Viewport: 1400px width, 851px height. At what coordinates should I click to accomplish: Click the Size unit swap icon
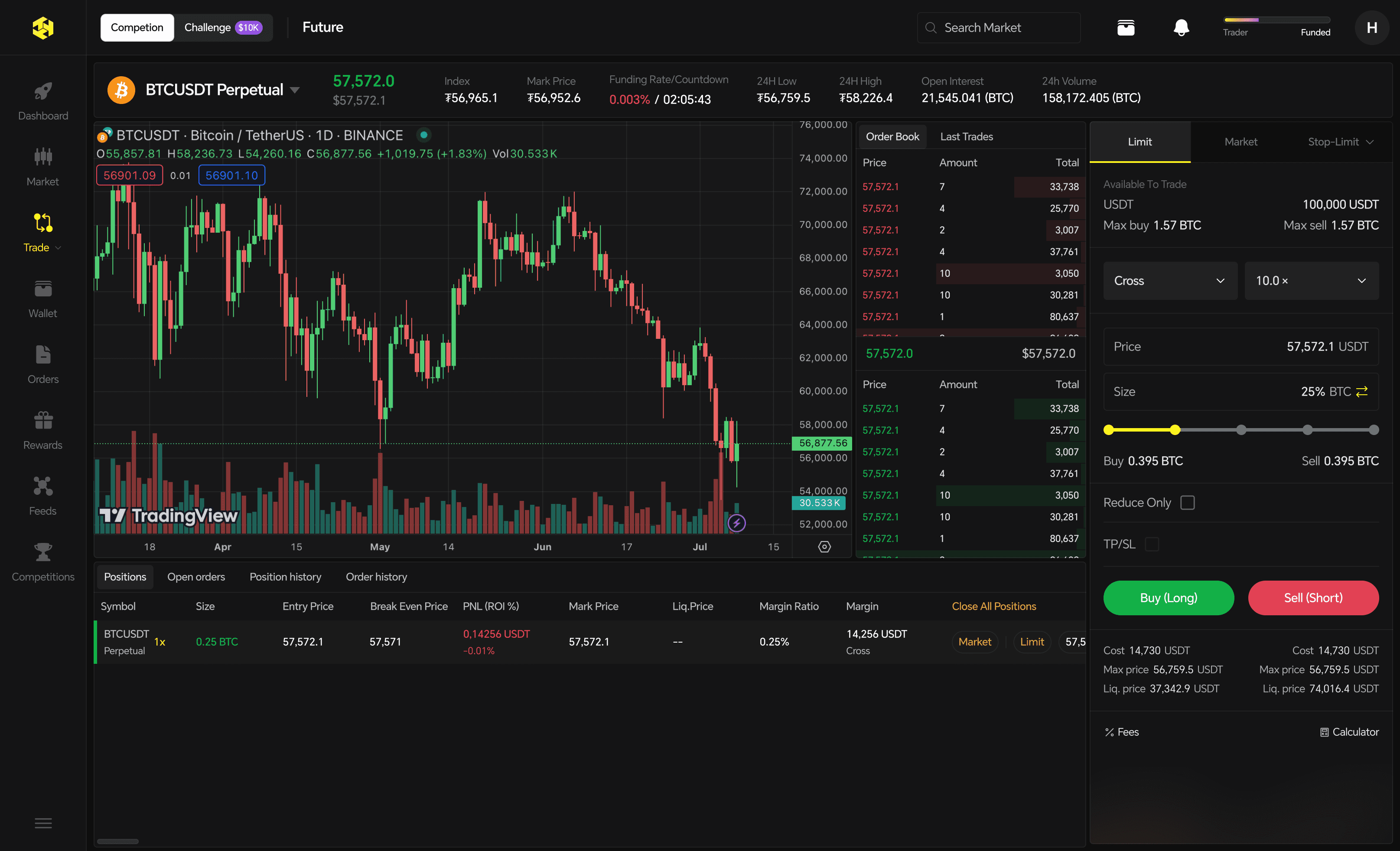click(1362, 392)
